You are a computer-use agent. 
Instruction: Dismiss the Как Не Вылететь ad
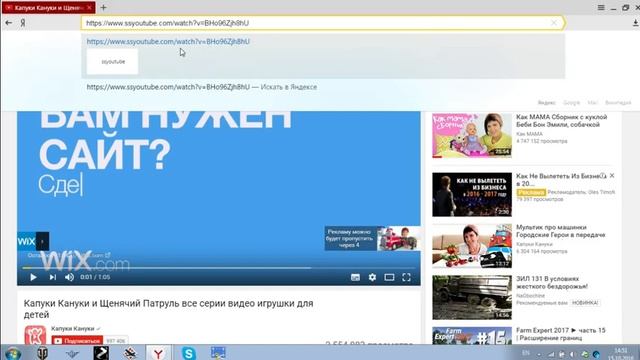tap(612, 176)
